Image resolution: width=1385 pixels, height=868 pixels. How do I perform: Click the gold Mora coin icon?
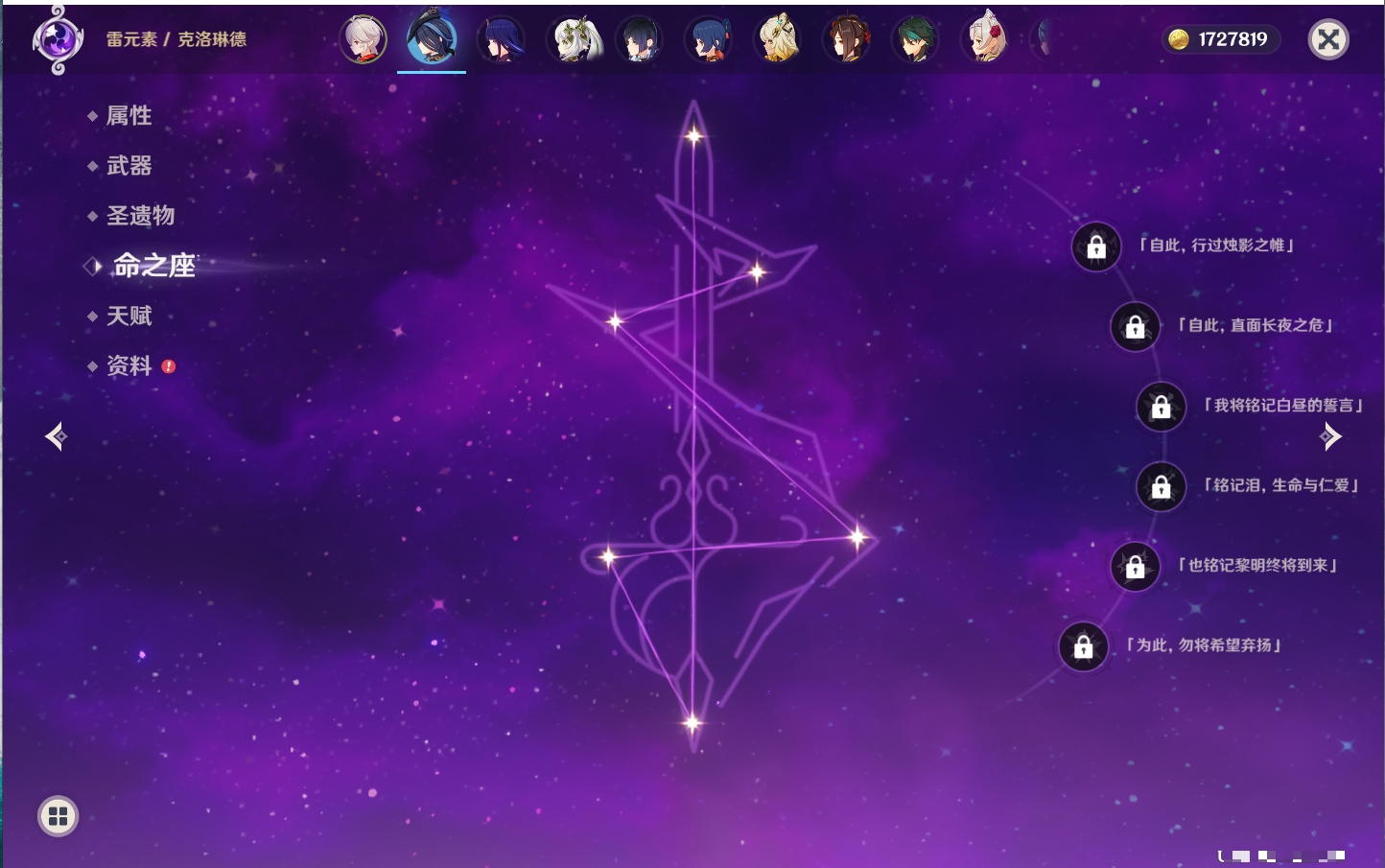click(x=1179, y=39)
